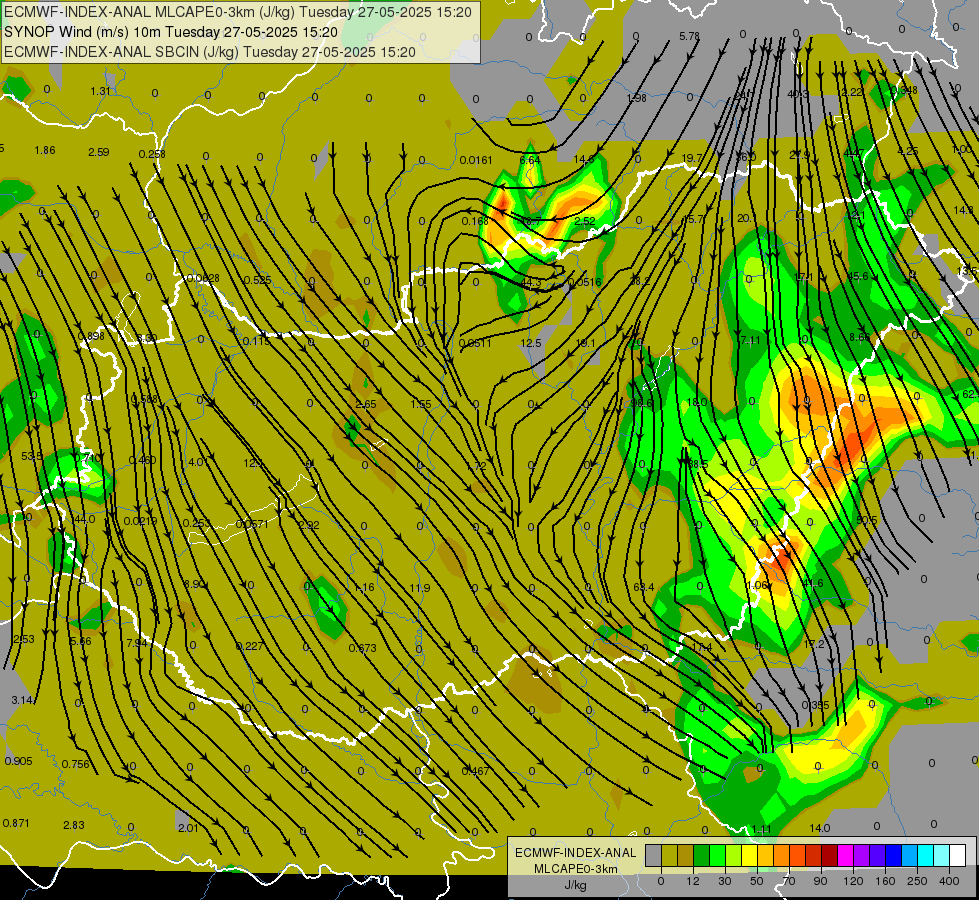Select the 'SYNOP Wind (m/s) 10m' title line
Screen dimensions: 979x900
(x=170, y=32)
